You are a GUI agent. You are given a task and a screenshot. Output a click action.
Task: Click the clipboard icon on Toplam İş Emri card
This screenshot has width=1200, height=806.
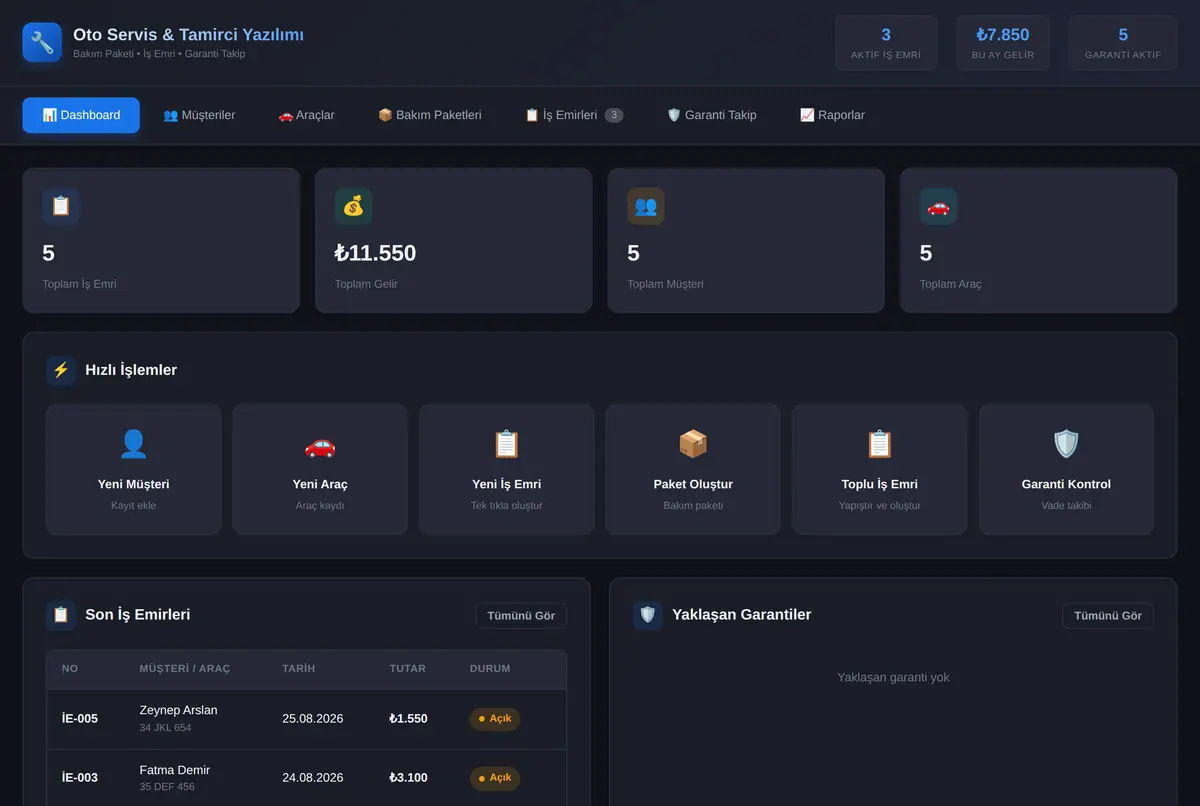(61, 206)
